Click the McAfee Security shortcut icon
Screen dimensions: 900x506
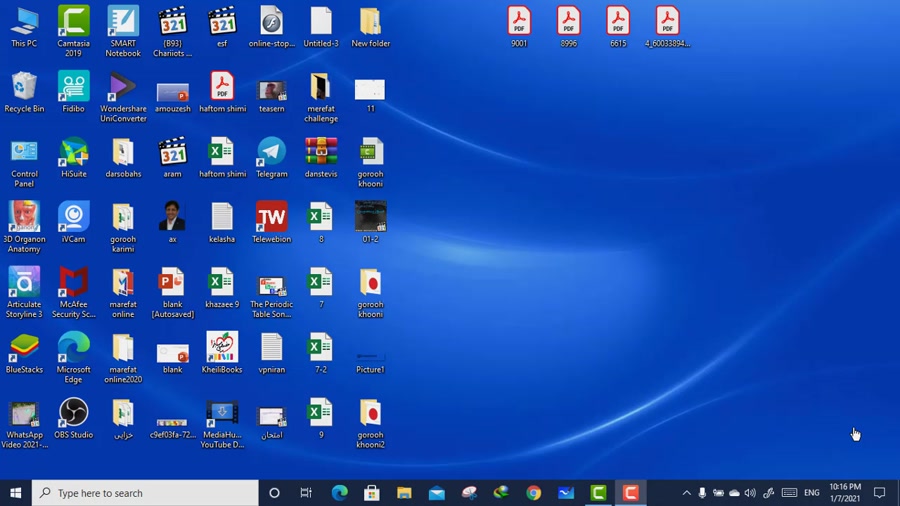point(73,283)
